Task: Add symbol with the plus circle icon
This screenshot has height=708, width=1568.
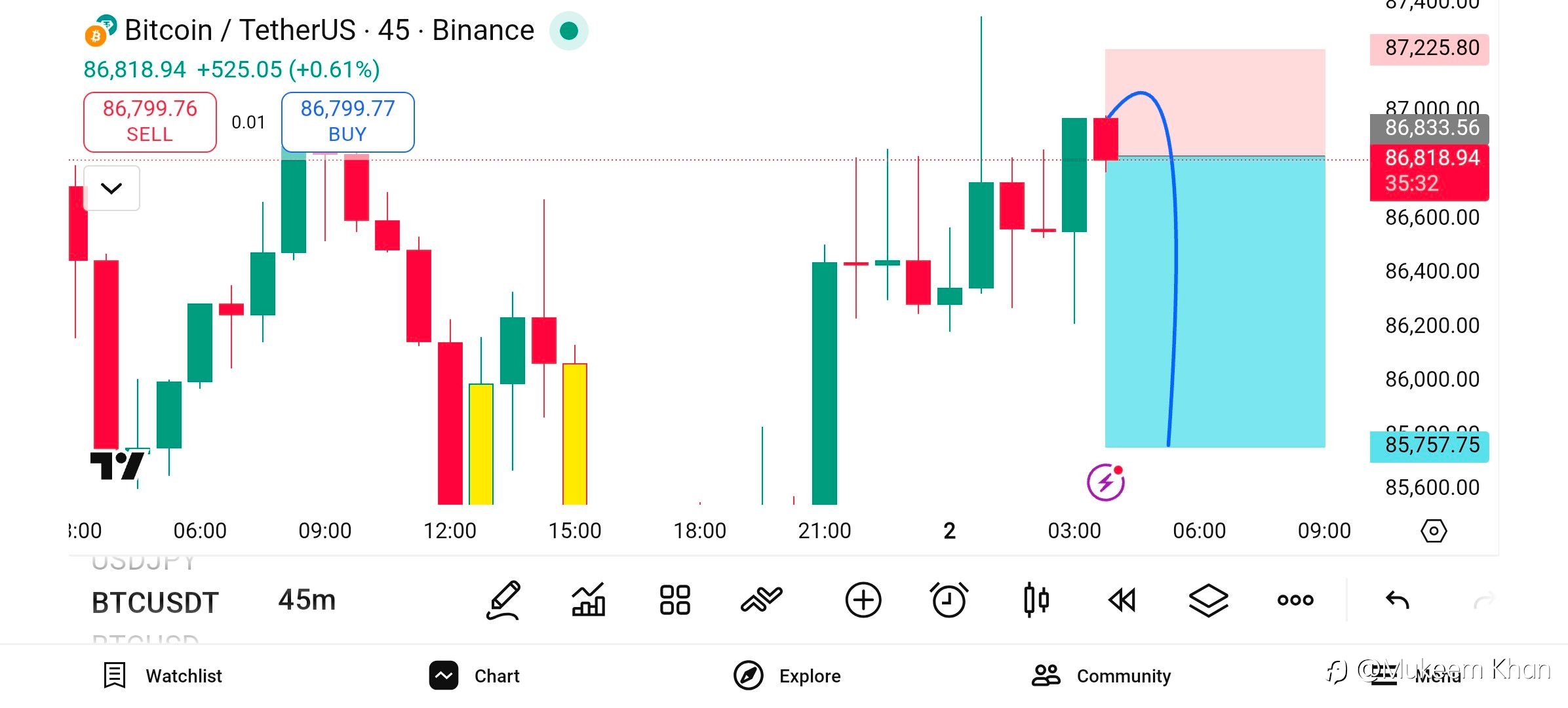Action: [863, 600]
